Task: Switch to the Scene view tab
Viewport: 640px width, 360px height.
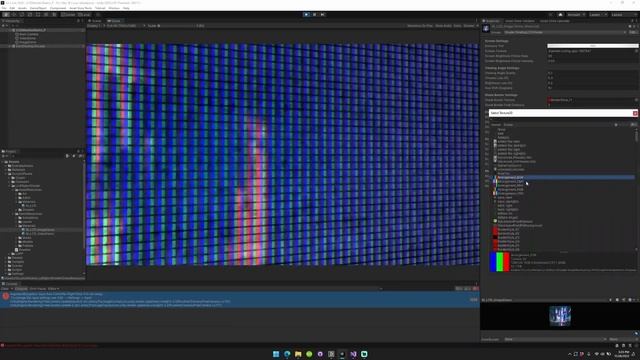Action: [x=96, y=20]
